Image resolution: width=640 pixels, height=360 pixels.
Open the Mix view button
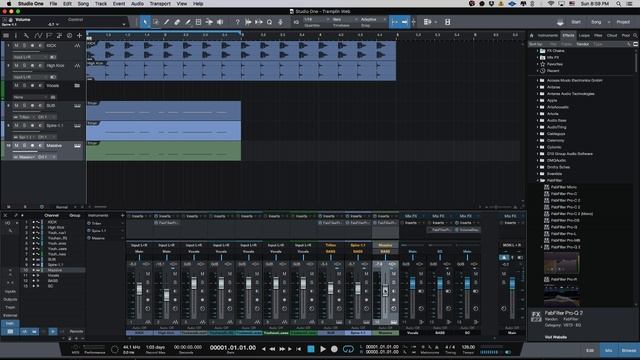(609, 350)
